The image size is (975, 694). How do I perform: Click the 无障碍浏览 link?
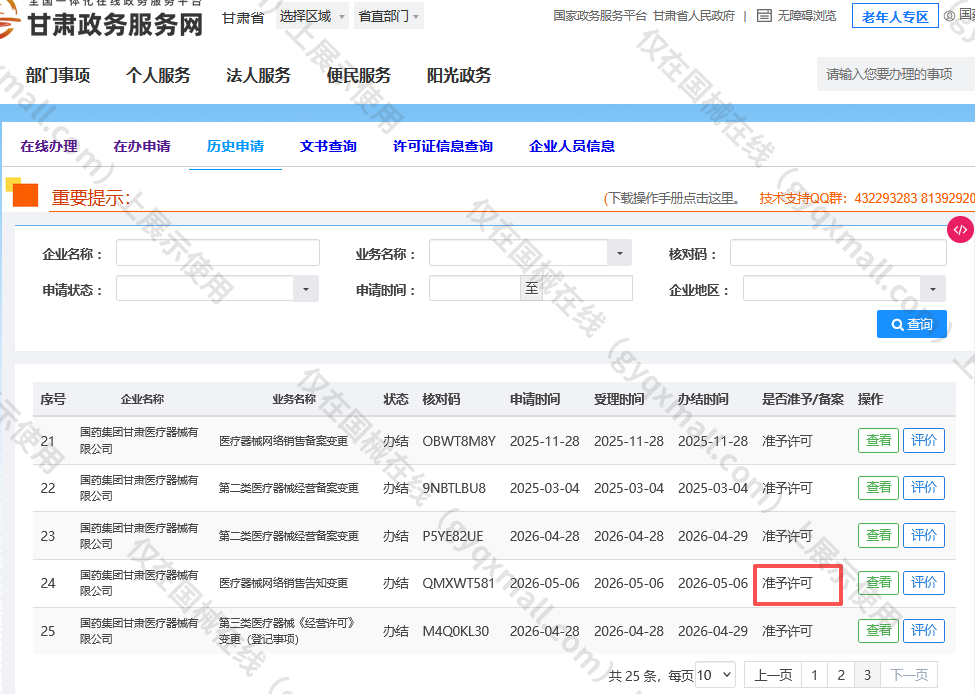point(806,16)
